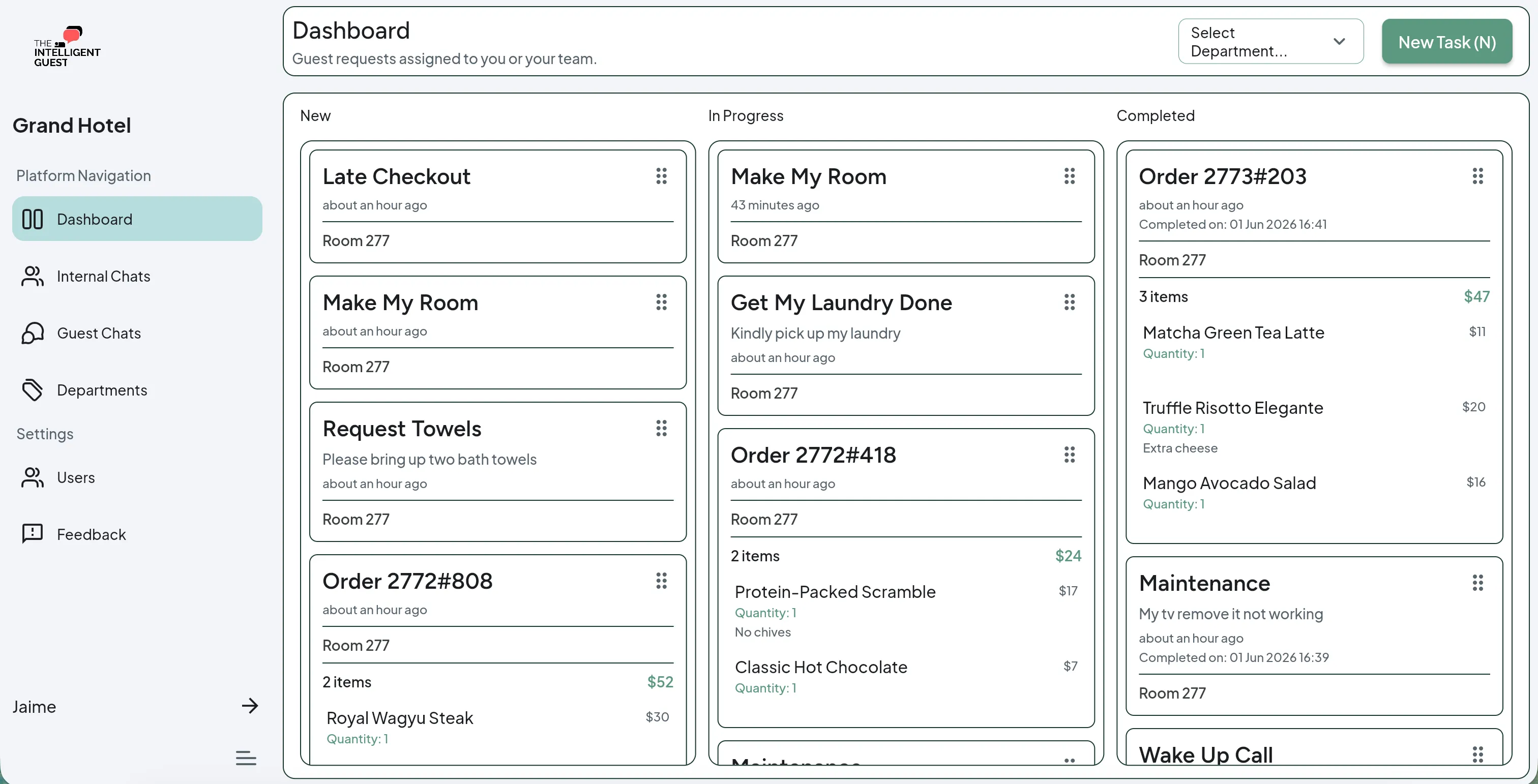The height and width of the screenshot is (784, 1538).
Task: Click the In Progress column header
Action: tap(746, 115)
